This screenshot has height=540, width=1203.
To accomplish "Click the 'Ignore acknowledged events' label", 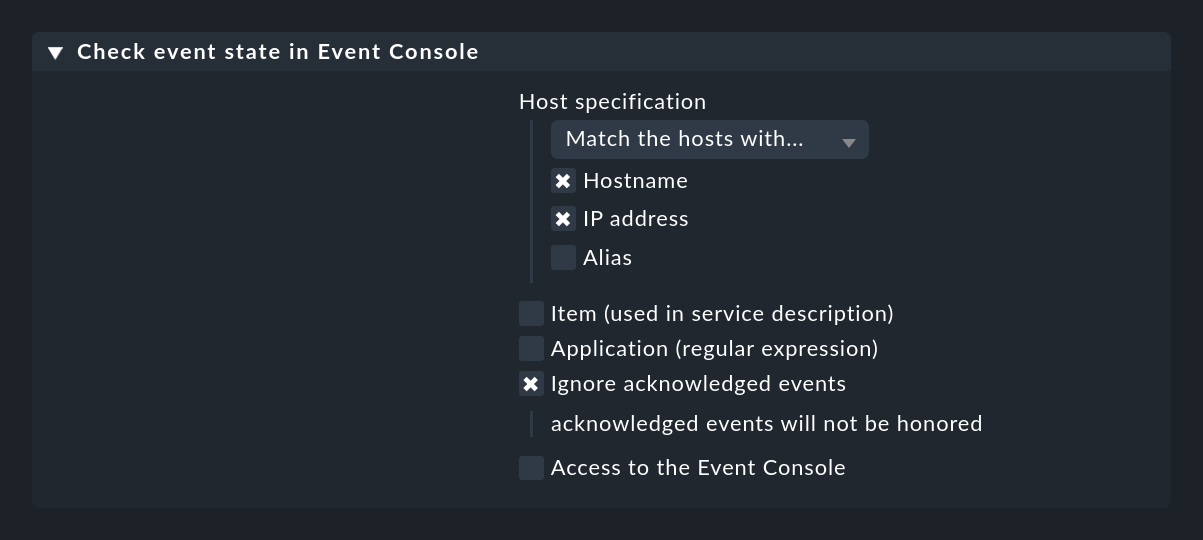I will (x=698, y=384).
